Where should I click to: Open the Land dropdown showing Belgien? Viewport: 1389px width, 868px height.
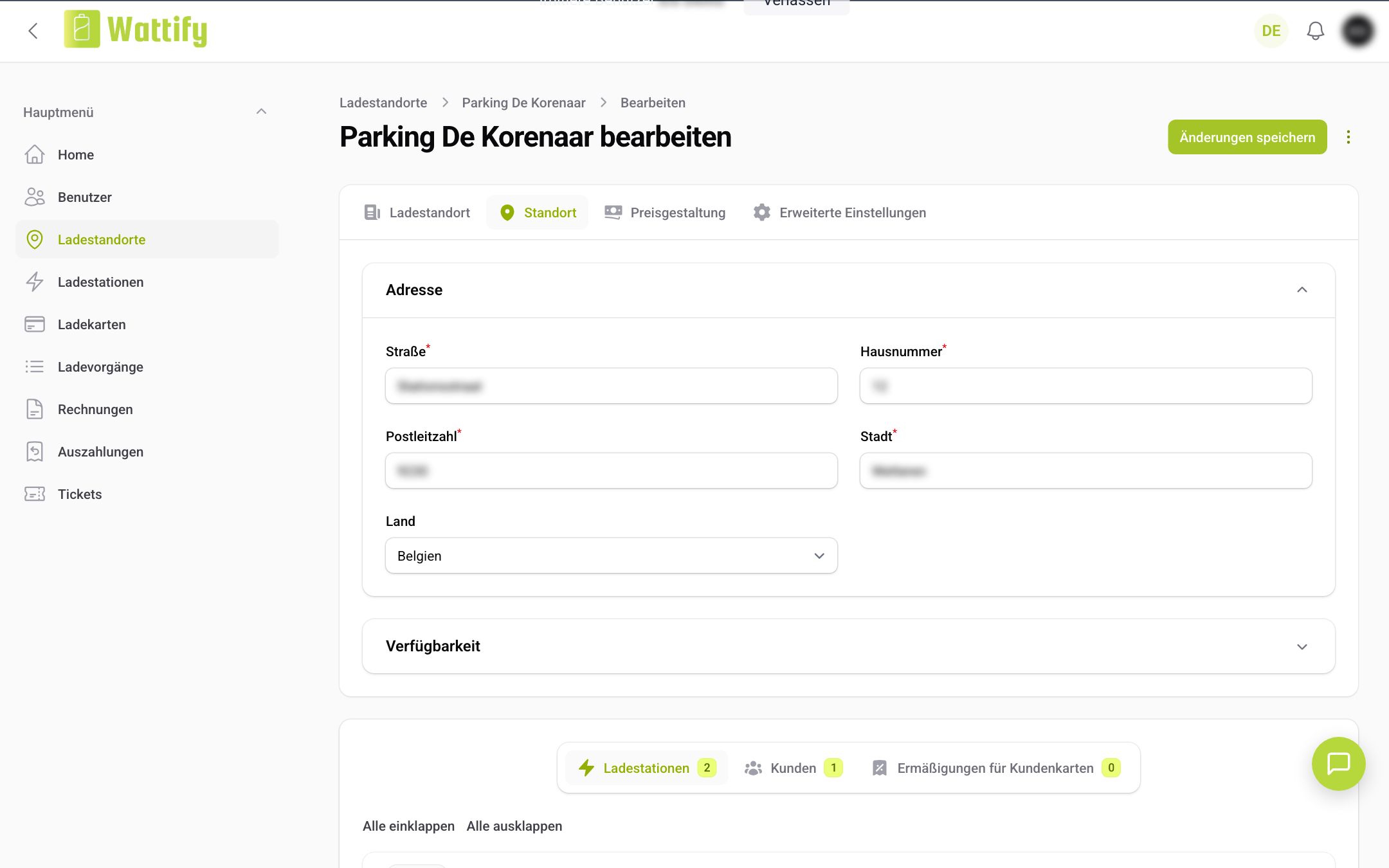click(x=611, y=556)
